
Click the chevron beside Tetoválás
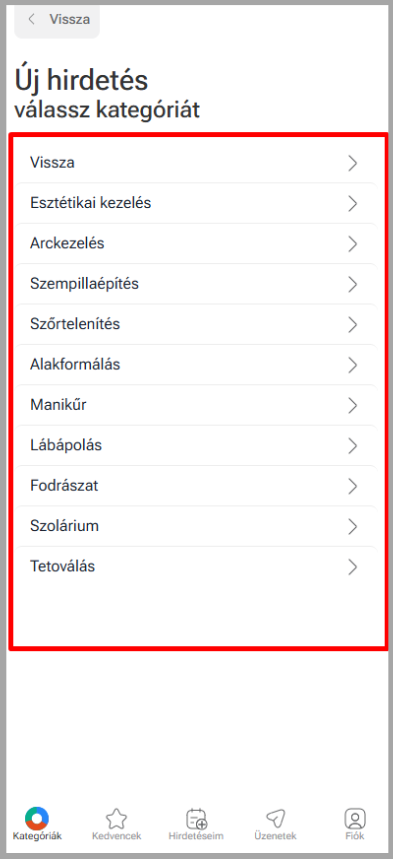[352, 567]
